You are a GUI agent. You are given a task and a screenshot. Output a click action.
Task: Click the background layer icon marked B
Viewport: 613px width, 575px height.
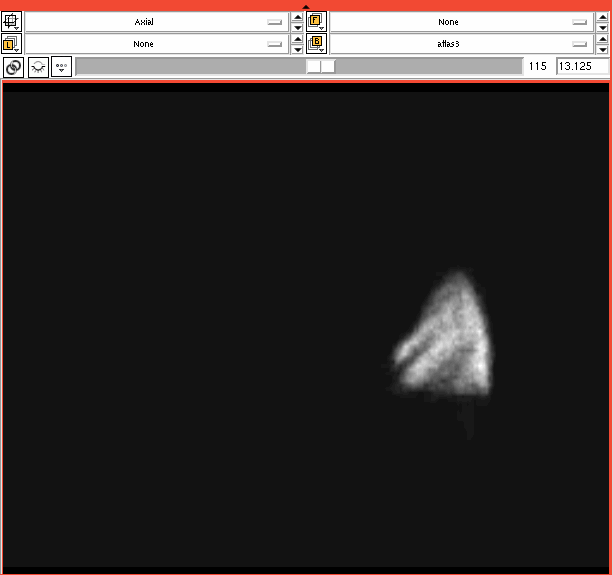pos(317,44)
